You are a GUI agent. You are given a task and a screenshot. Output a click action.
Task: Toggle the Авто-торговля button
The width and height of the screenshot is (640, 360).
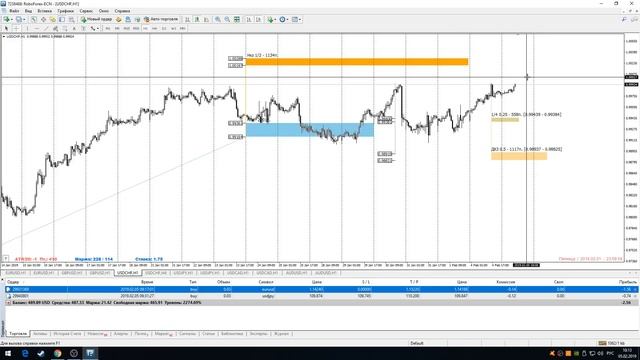(x=161, y=20)
